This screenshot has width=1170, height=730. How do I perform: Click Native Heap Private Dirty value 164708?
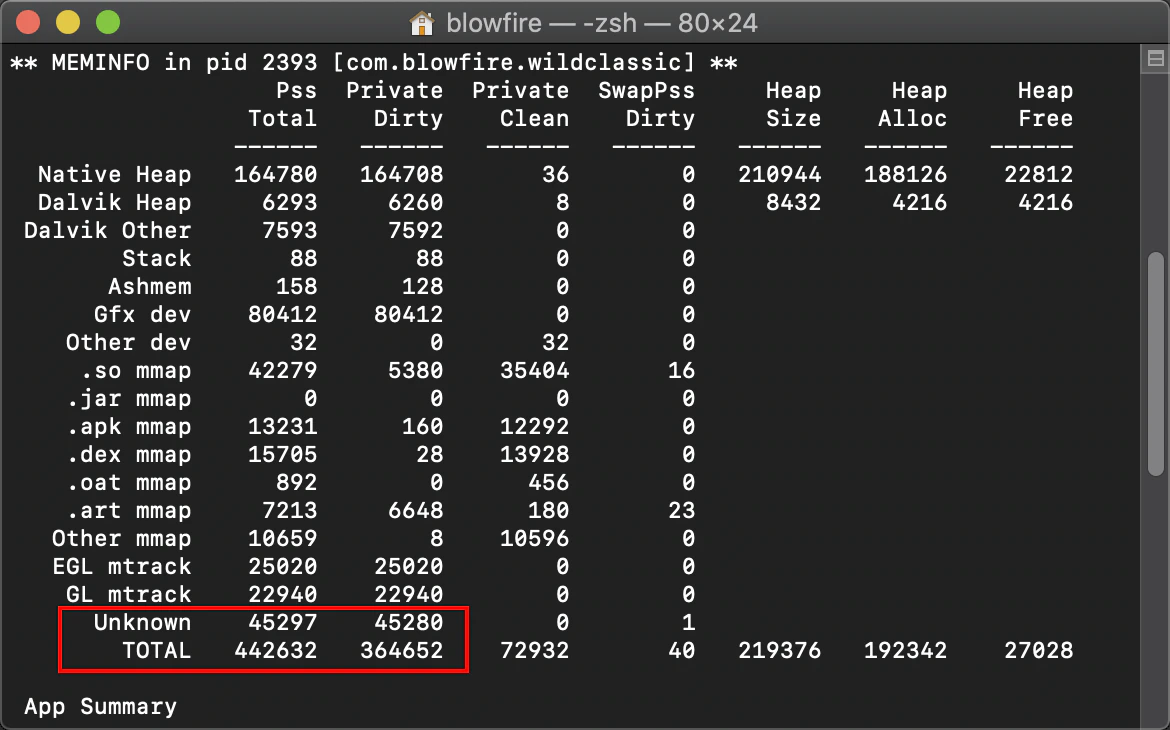(401, 174)
